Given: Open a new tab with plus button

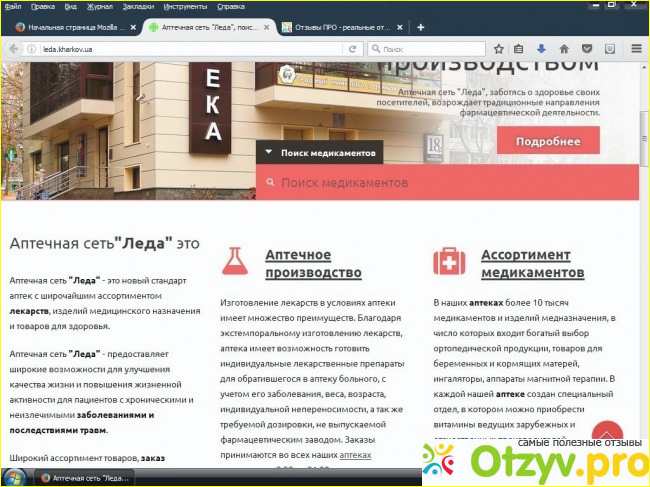Looking at the screenshot, I should [420, 27].
